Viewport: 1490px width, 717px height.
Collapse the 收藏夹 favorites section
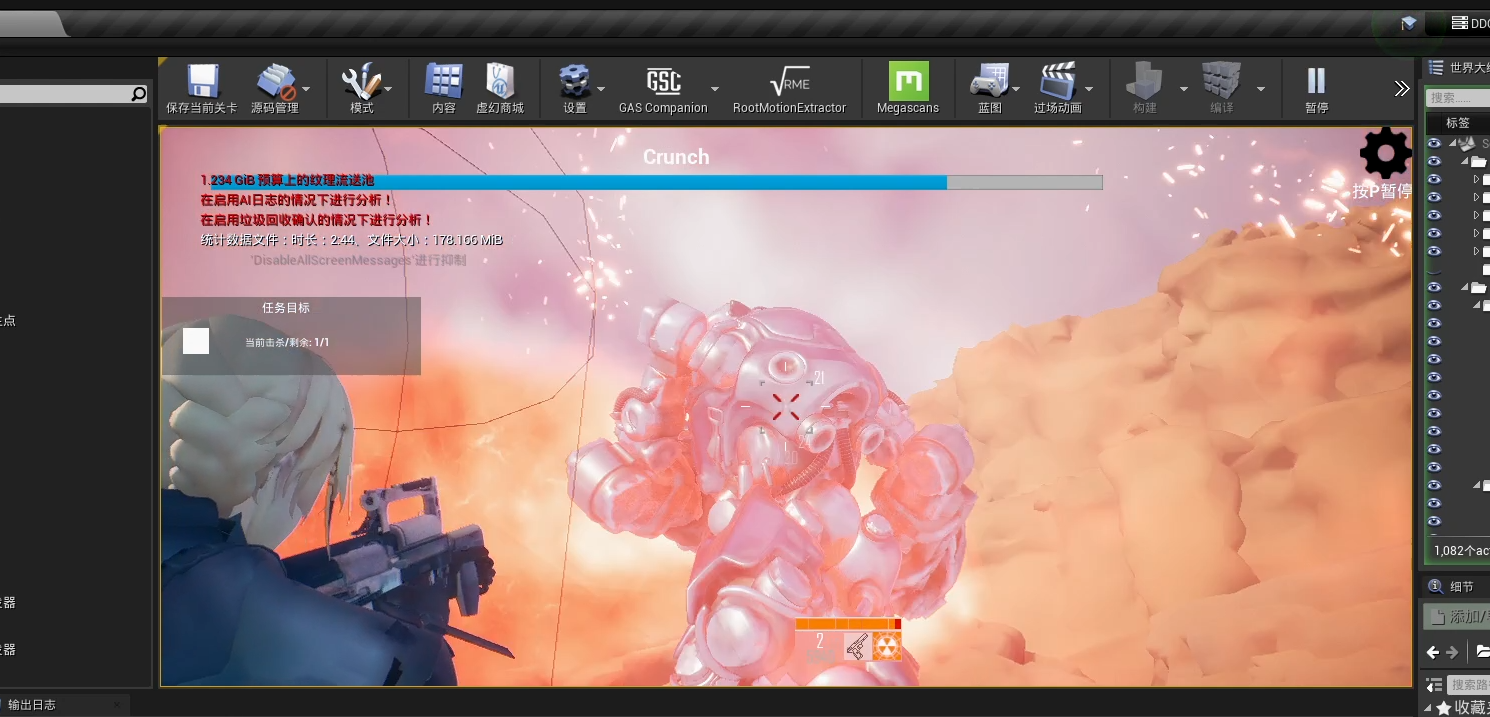1429,708
